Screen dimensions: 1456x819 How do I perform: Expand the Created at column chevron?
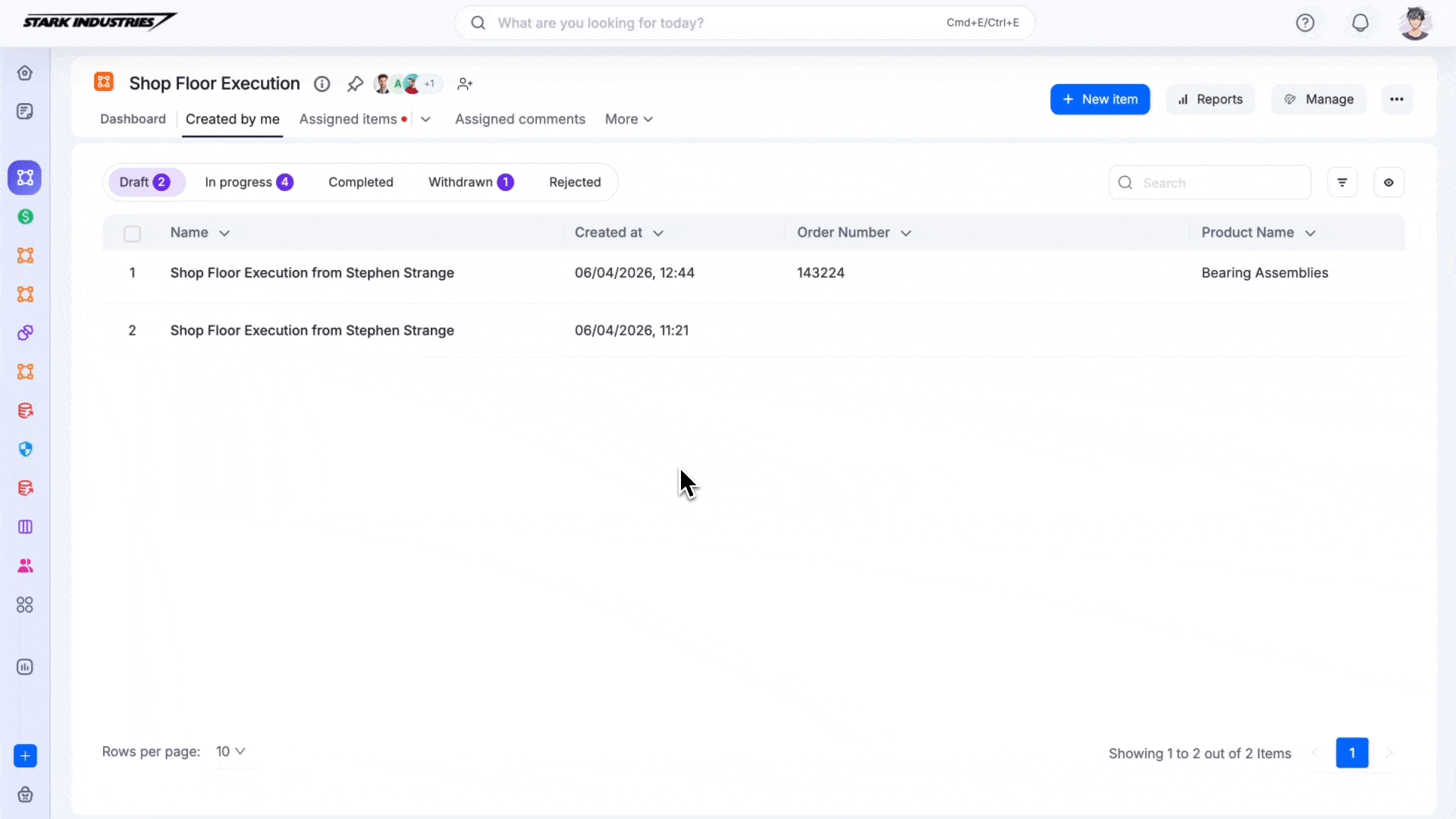[658, 234]
